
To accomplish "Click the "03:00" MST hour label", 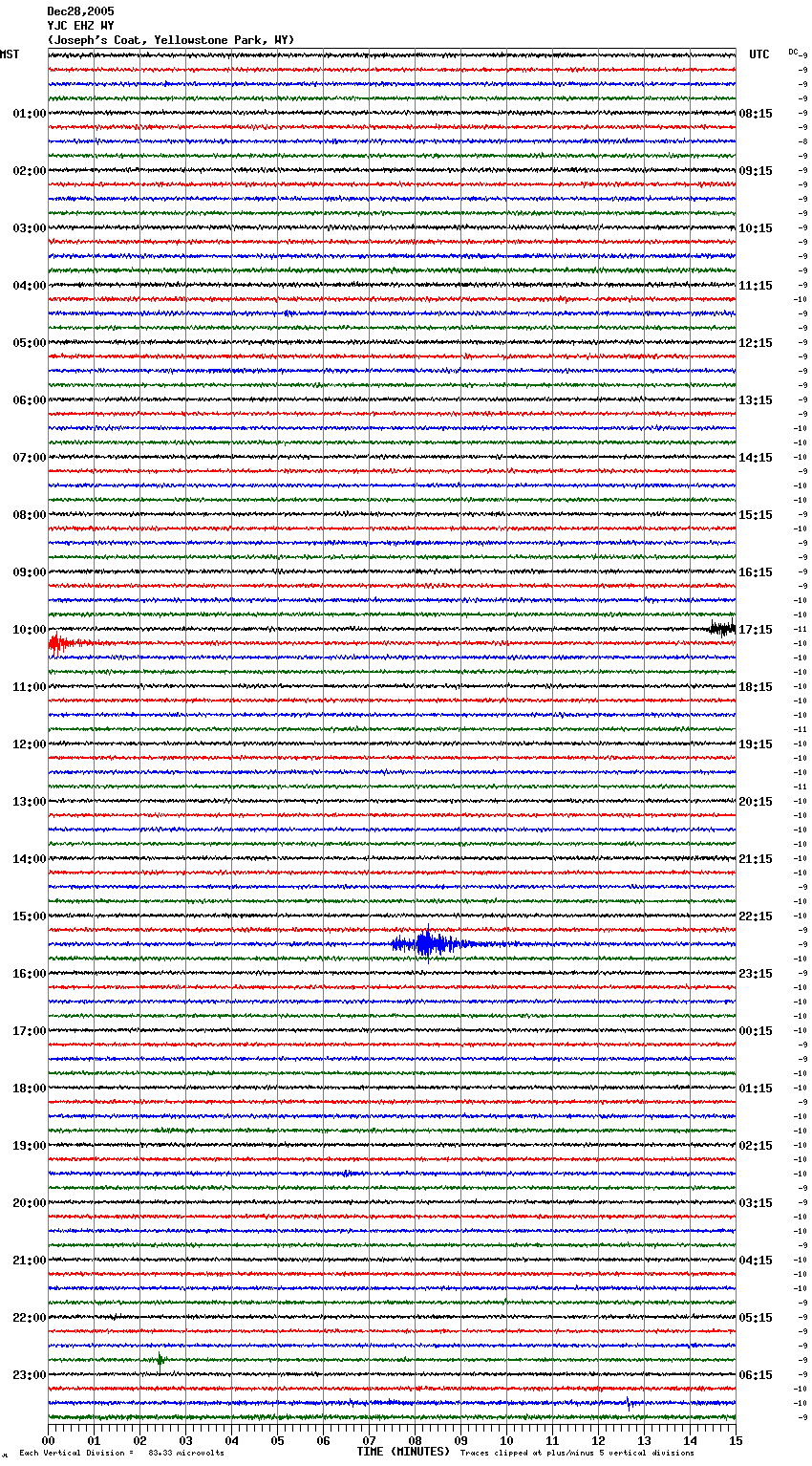I will (29, 228).
